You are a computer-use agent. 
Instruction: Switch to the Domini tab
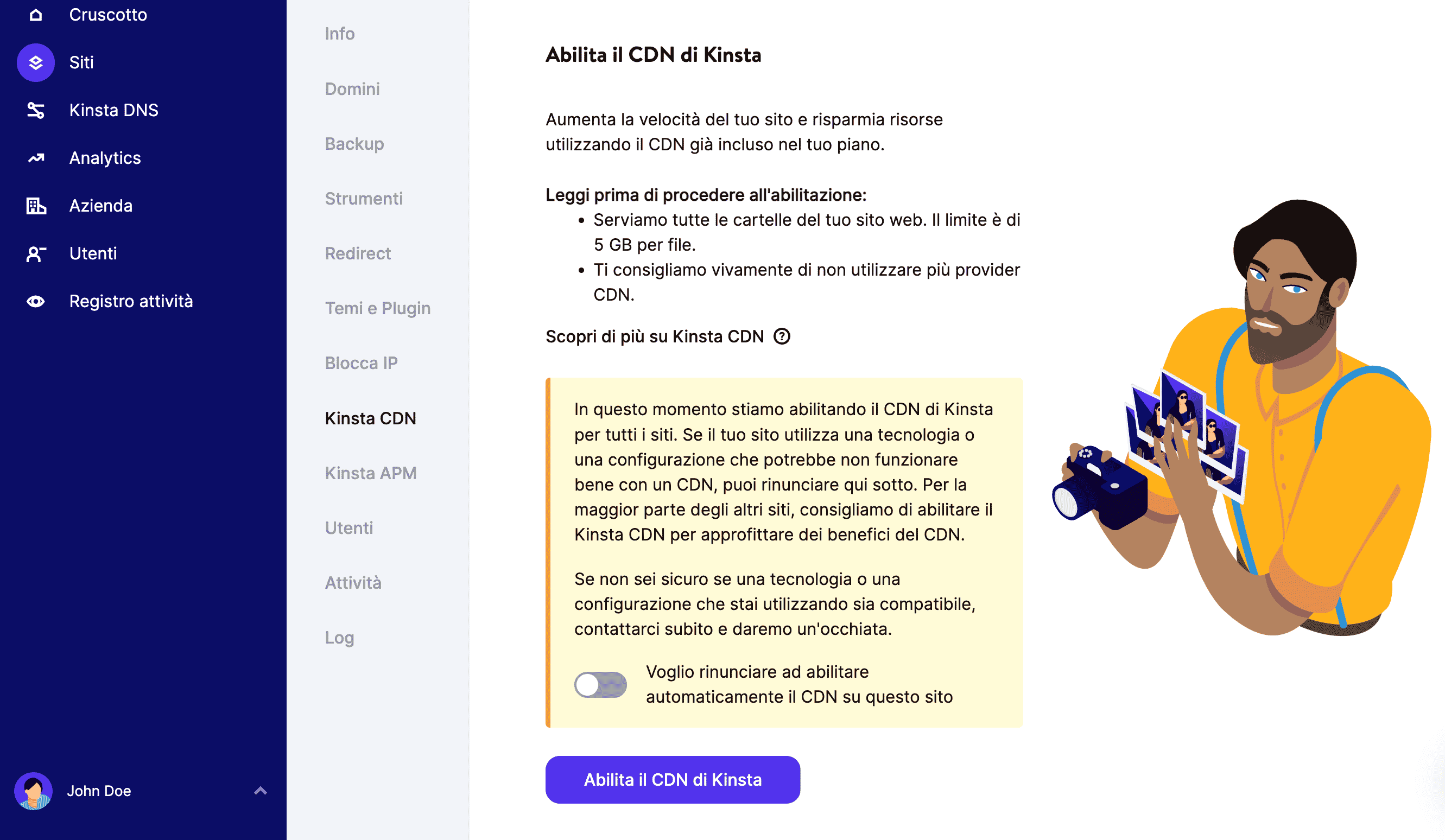[x=352, y=89]
